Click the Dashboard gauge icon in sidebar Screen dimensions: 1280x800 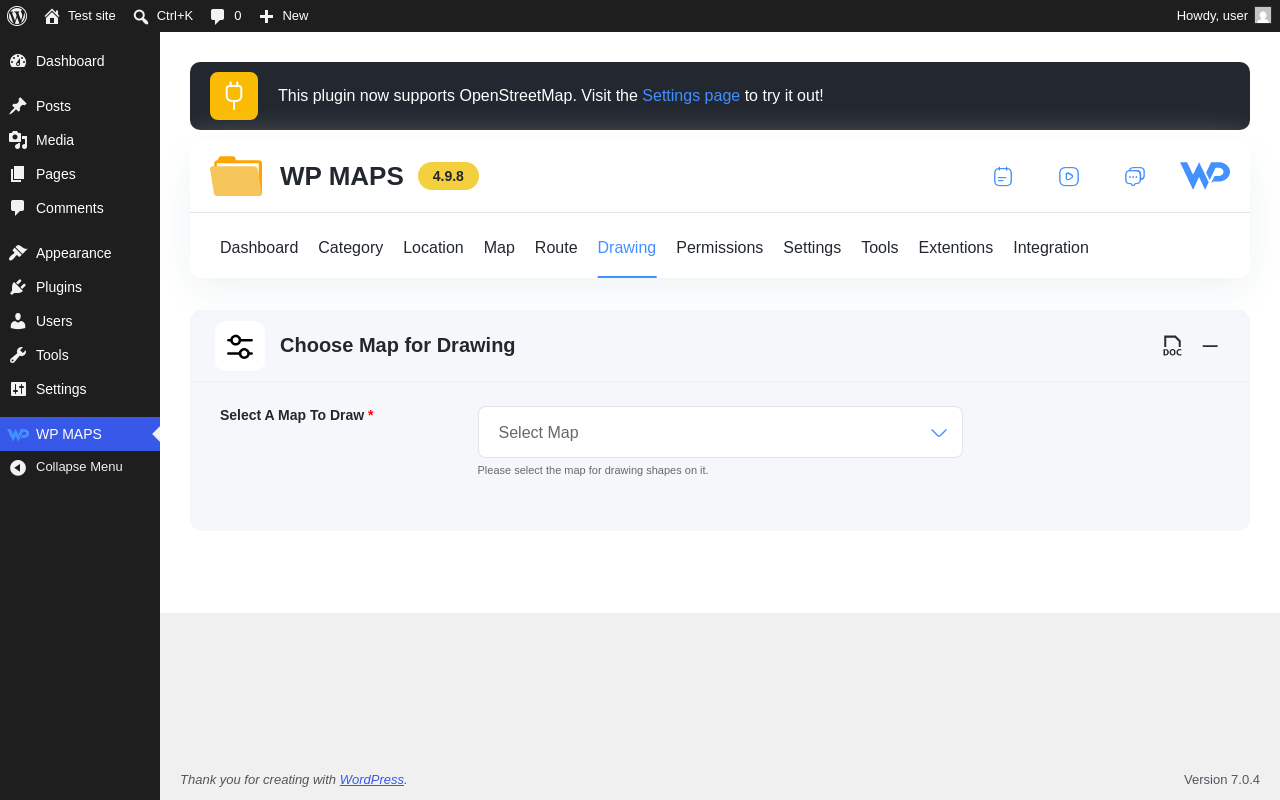pyautogui.click(x=18, y=61)
